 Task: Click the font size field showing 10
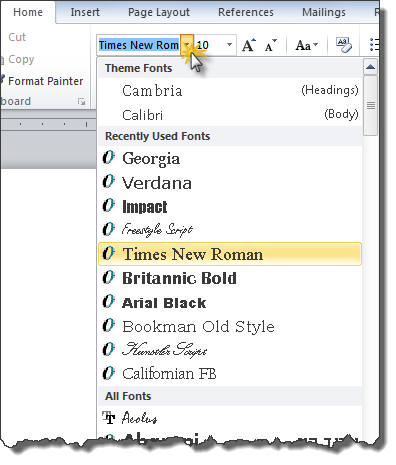pyautogui.click(x=210, y=45)
